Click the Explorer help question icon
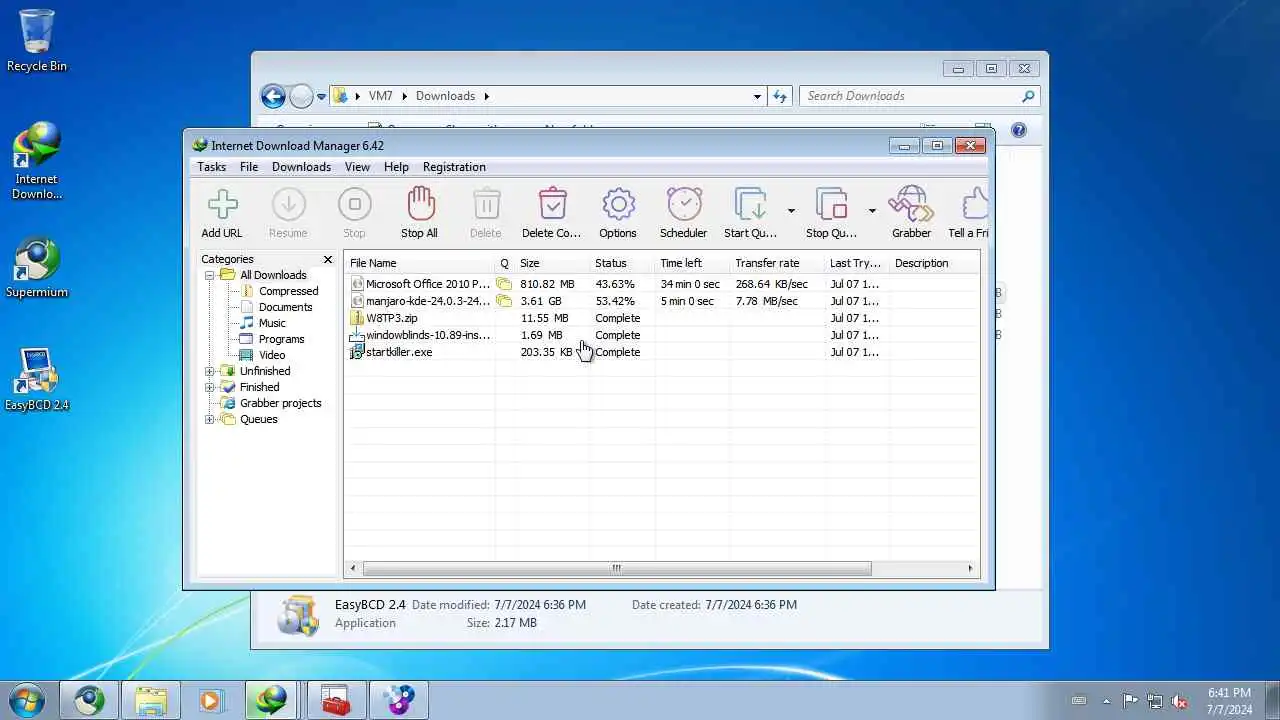Image resolution: width=1280 pixels, height=720 pixels. click(x=1019, y=130)
